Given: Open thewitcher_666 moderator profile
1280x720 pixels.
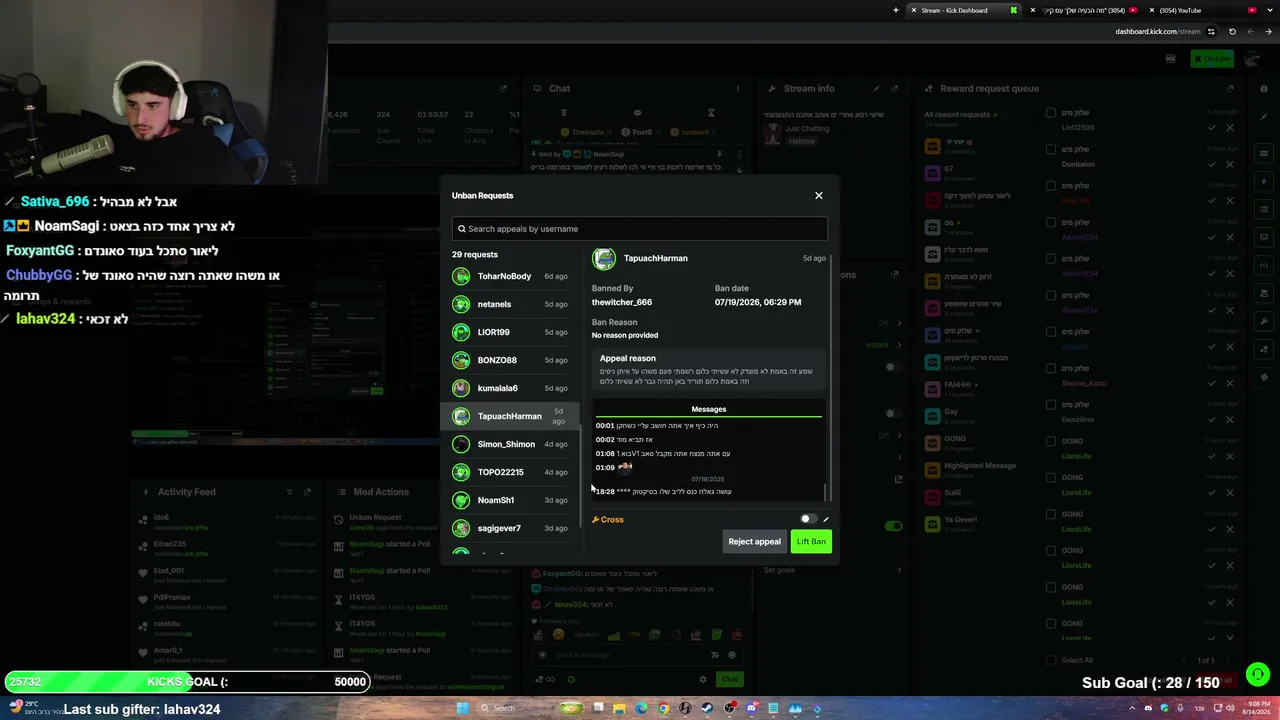Looking at the screenshot, I should 621,302.
